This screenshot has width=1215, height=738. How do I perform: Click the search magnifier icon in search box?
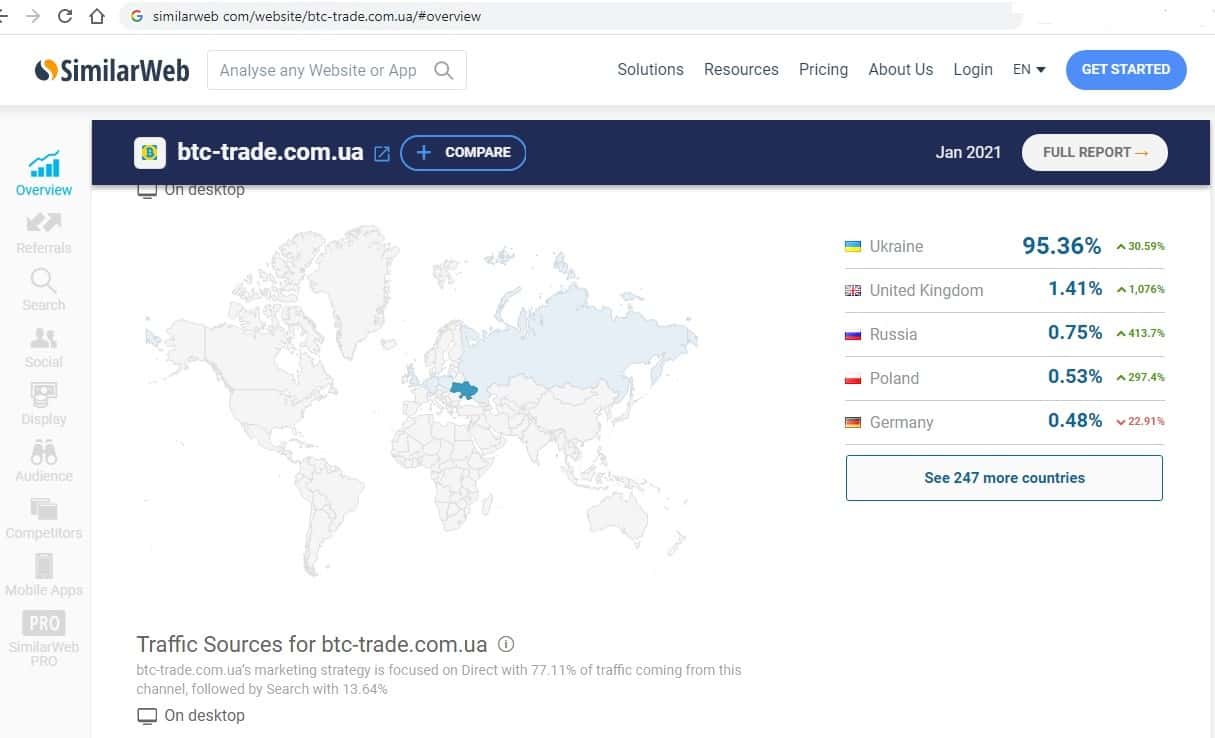coord(444,70)
